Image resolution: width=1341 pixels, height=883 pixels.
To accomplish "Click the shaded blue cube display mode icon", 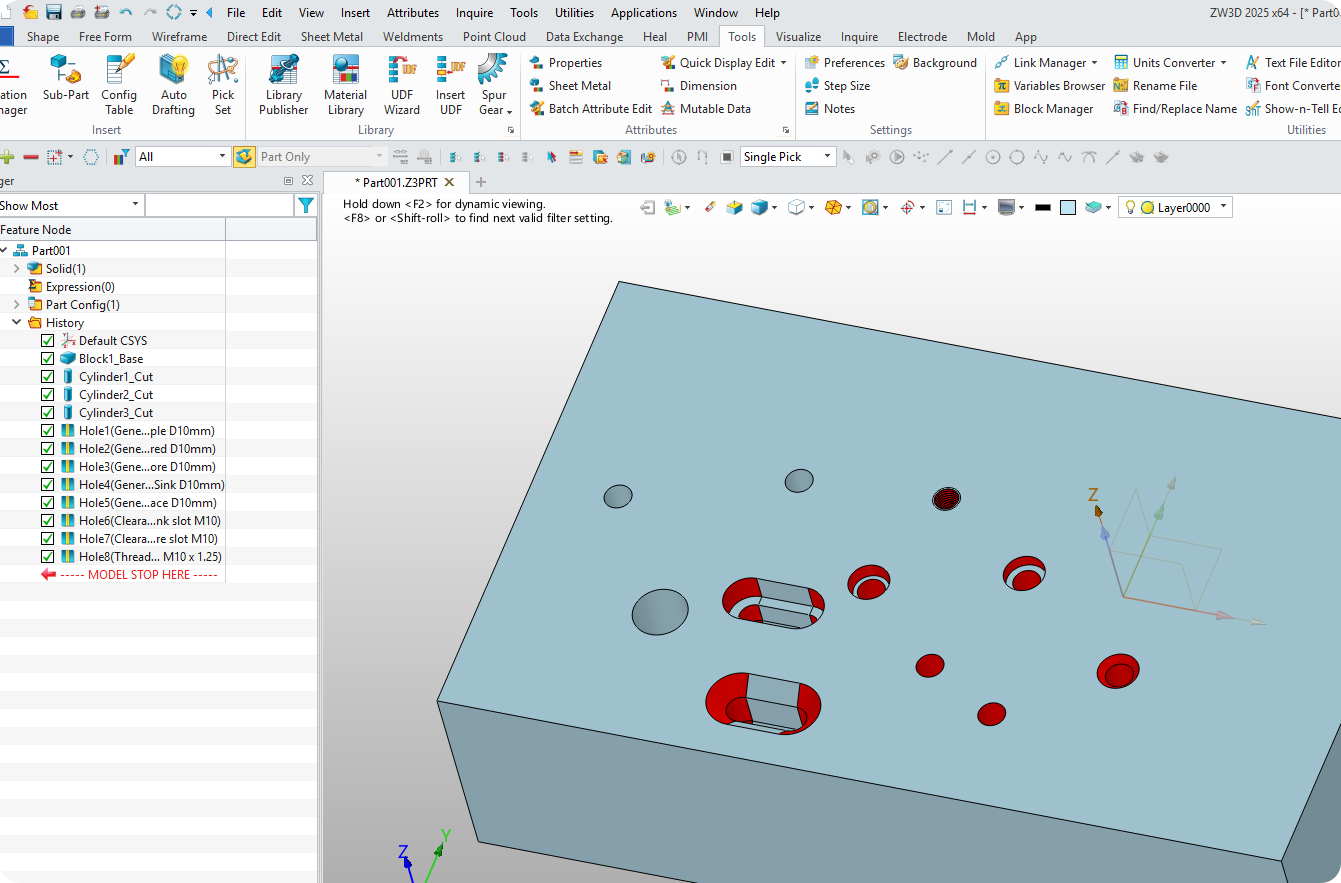I will (x=761, y=207).
